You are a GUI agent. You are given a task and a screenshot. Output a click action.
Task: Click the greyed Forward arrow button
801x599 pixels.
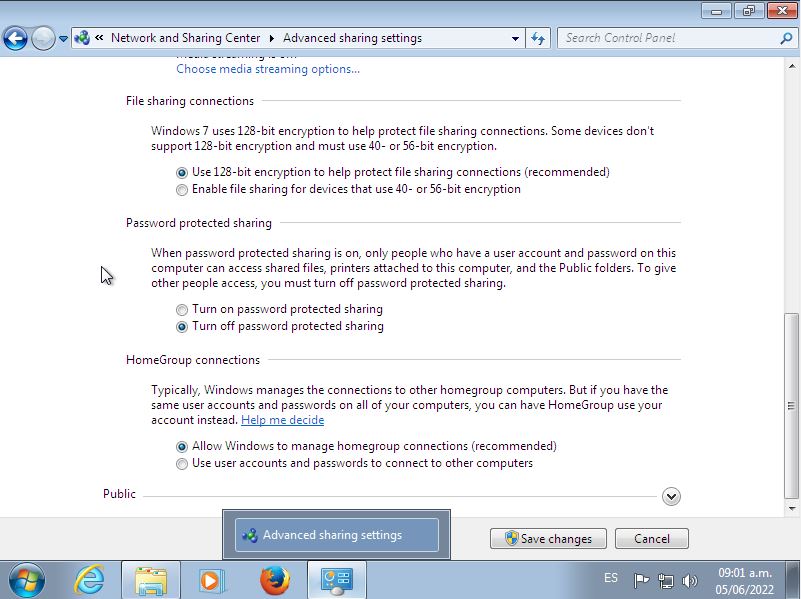(43, 38)
